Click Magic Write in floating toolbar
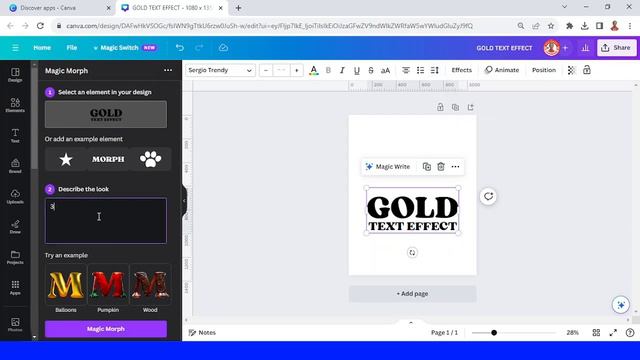The width and height of the screenshot is (640, 360). pos(388,167)
